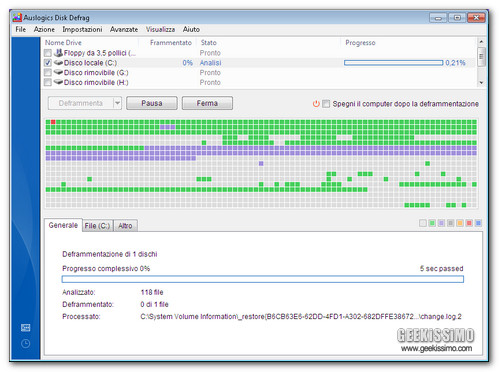Image resolution: width=499 pixels, height=372 pixels.
Task: Click the change.log.2 processed file path
Action: pos(301,317)
